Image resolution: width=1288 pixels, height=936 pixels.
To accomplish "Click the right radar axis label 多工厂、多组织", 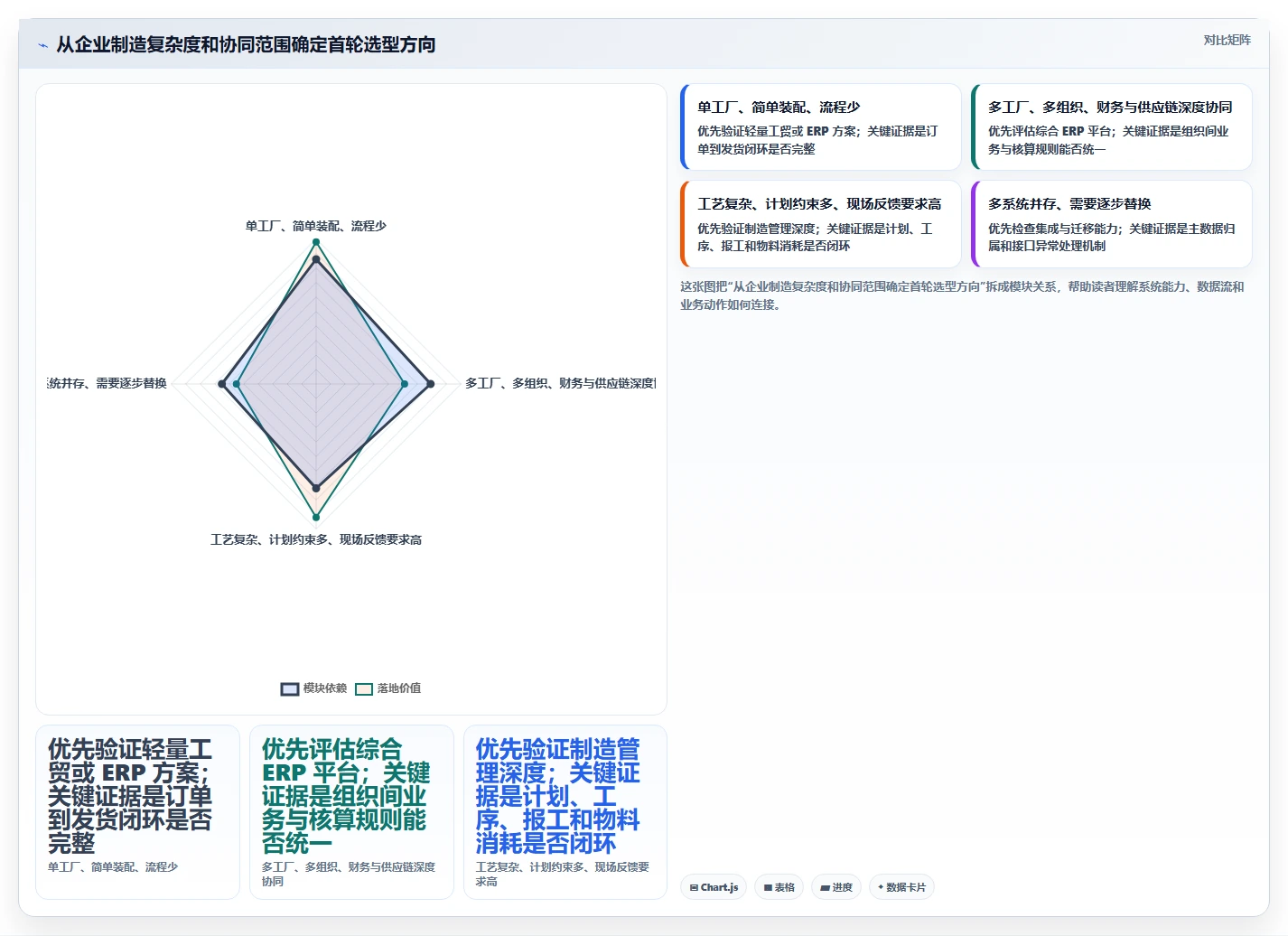I will [x=560, y=383].
